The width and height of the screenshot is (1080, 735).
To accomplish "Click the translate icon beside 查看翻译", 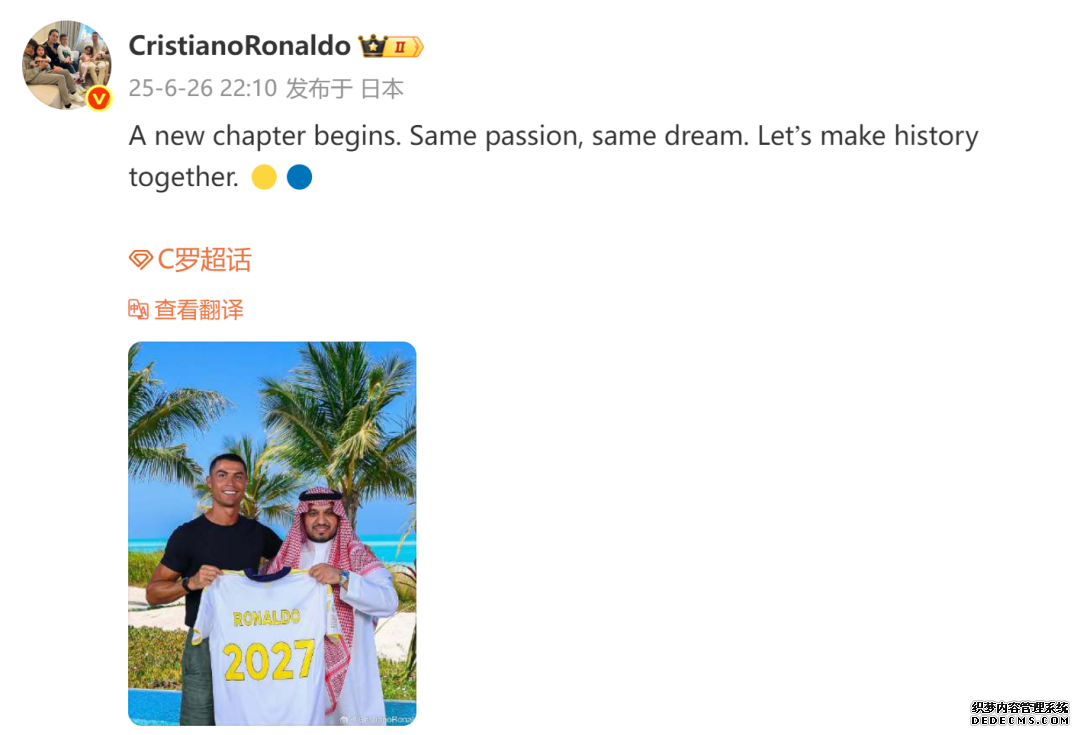I will tap(138, 309).
